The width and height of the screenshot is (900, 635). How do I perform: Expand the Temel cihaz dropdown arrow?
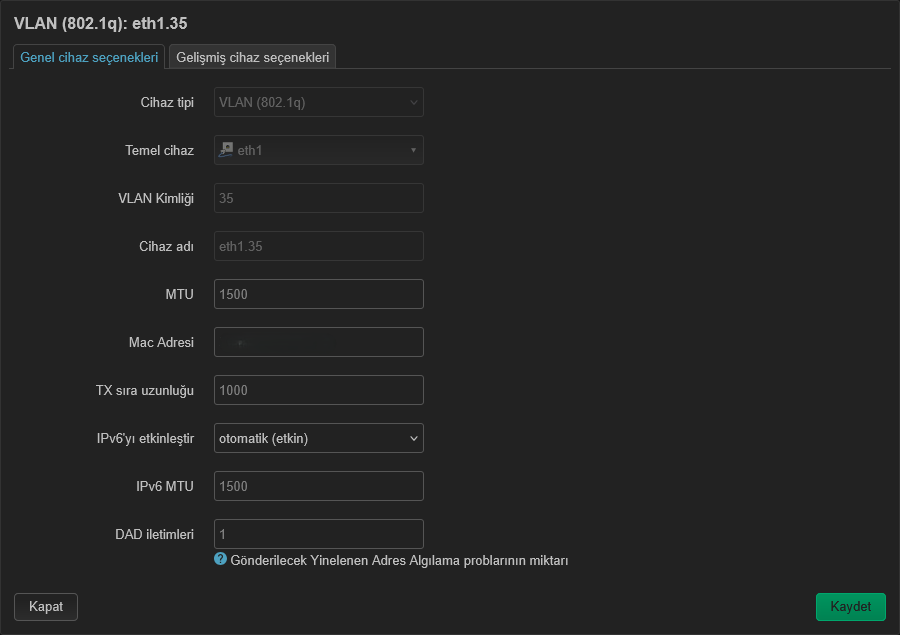pos(413,150)
